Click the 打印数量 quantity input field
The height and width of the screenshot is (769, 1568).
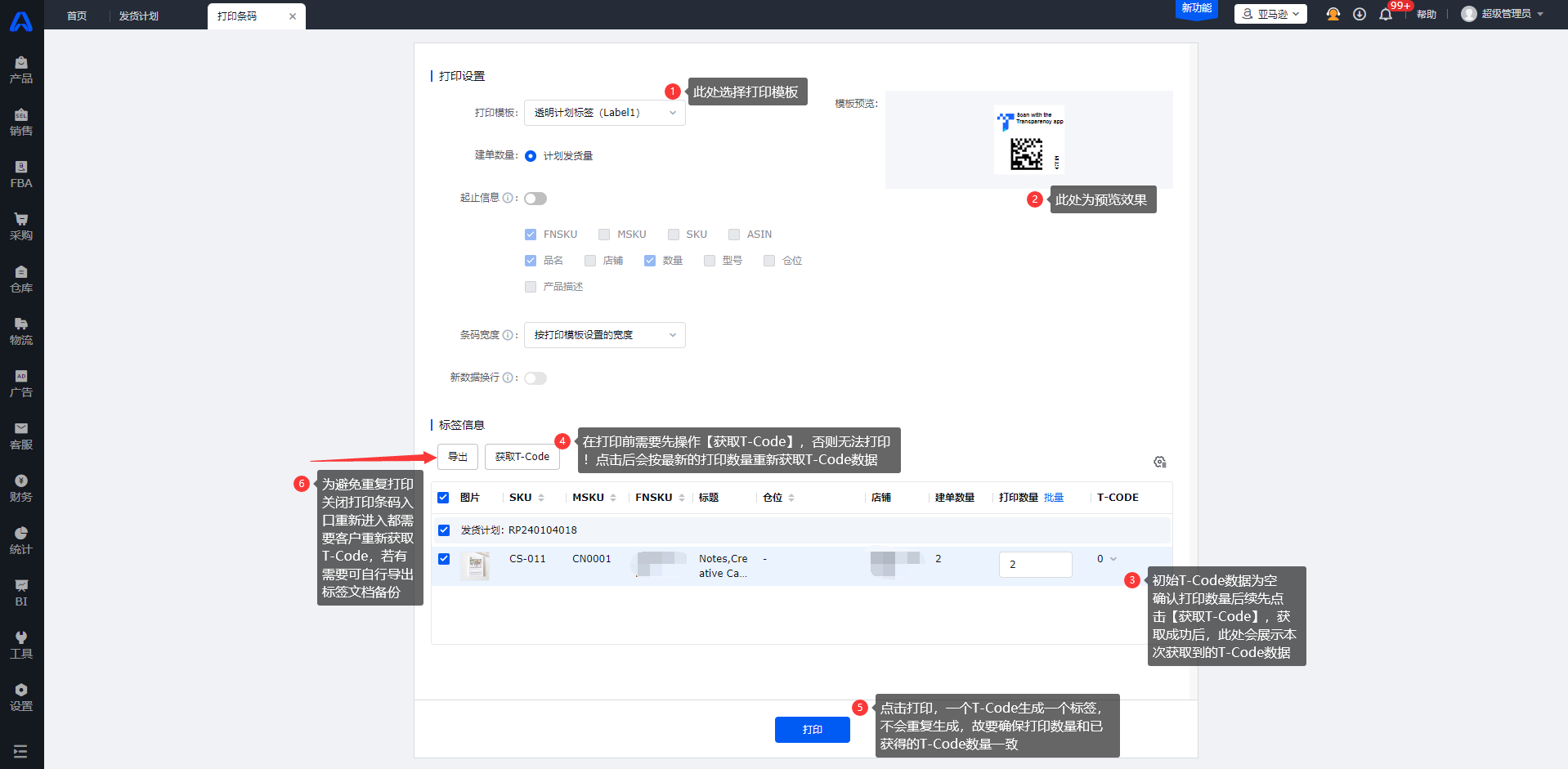click(x=1034, y=565)
